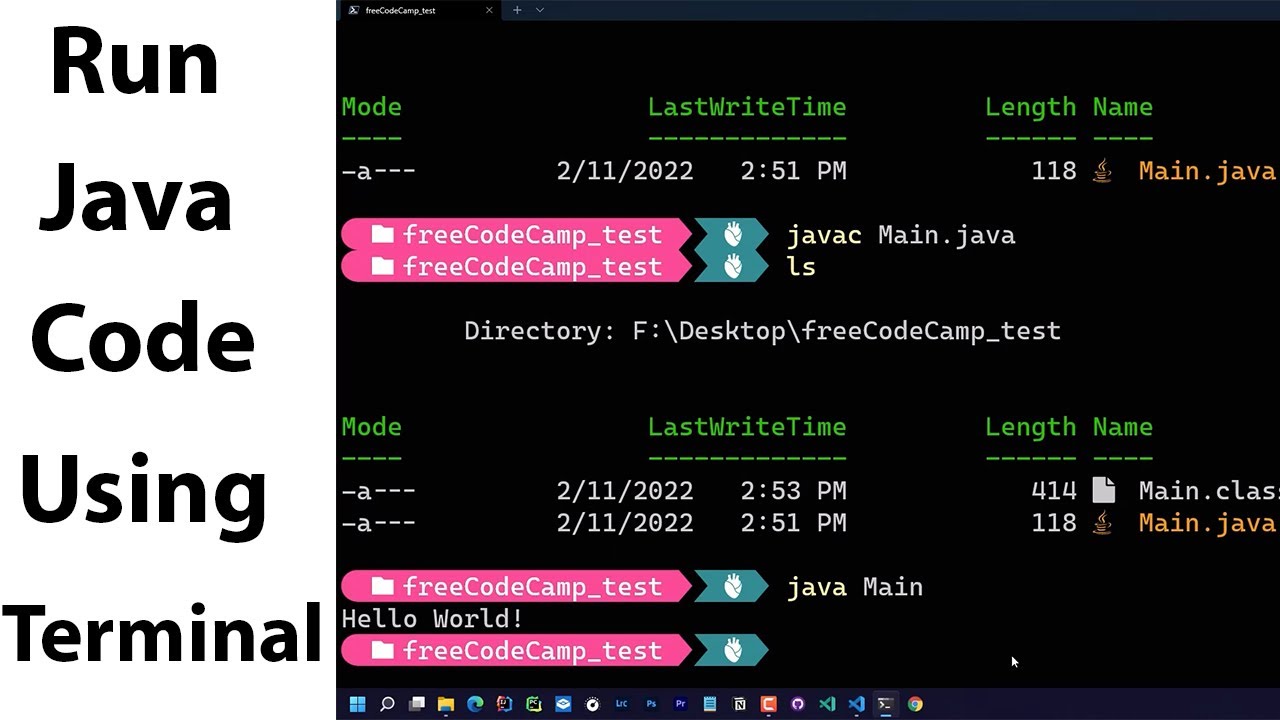1280x720 pixels.
Task: Click the PowerShell icon in terminal tab
Action: tap(354, 10)
